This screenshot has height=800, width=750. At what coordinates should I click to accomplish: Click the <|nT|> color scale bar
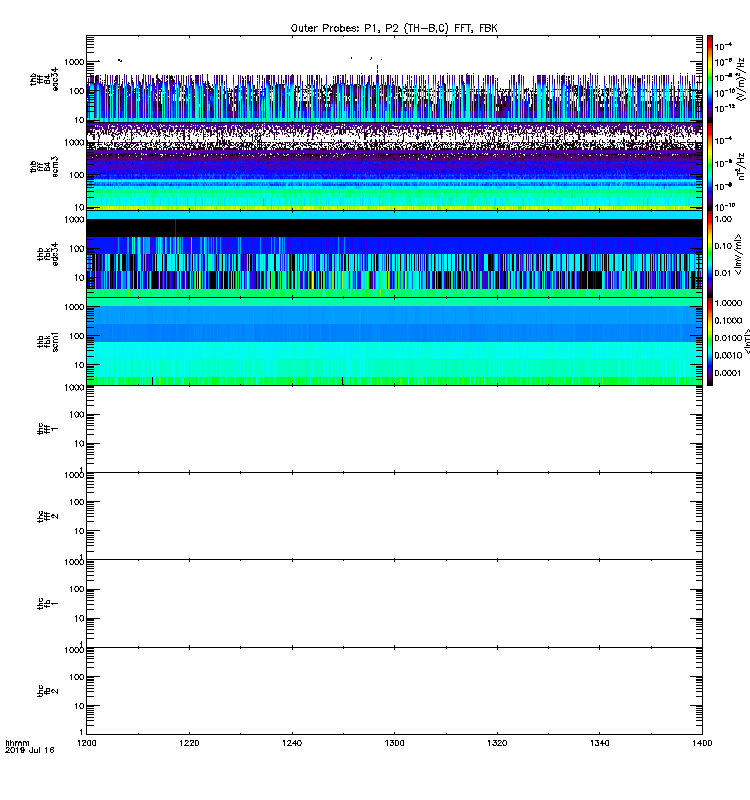pos(710,341)
